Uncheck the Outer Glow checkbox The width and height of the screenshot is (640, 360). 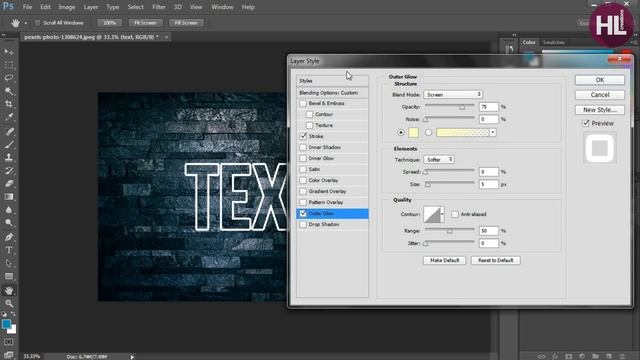[303, 213]
